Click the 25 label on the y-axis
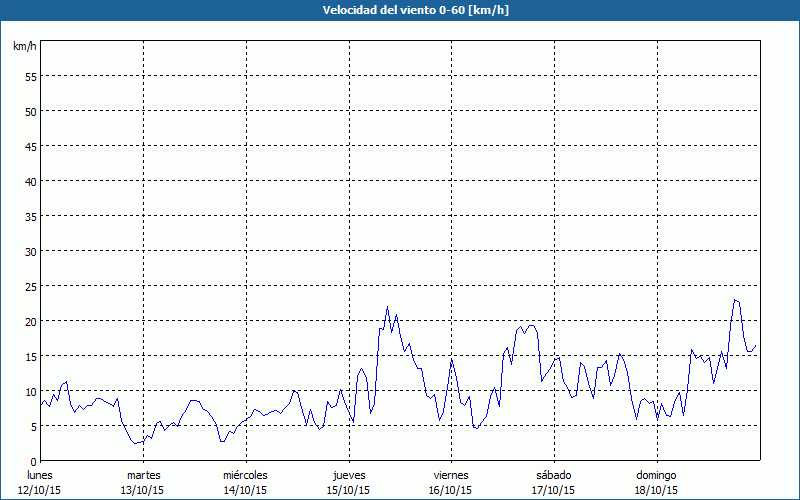800x500 pixels. click(30, 286)
